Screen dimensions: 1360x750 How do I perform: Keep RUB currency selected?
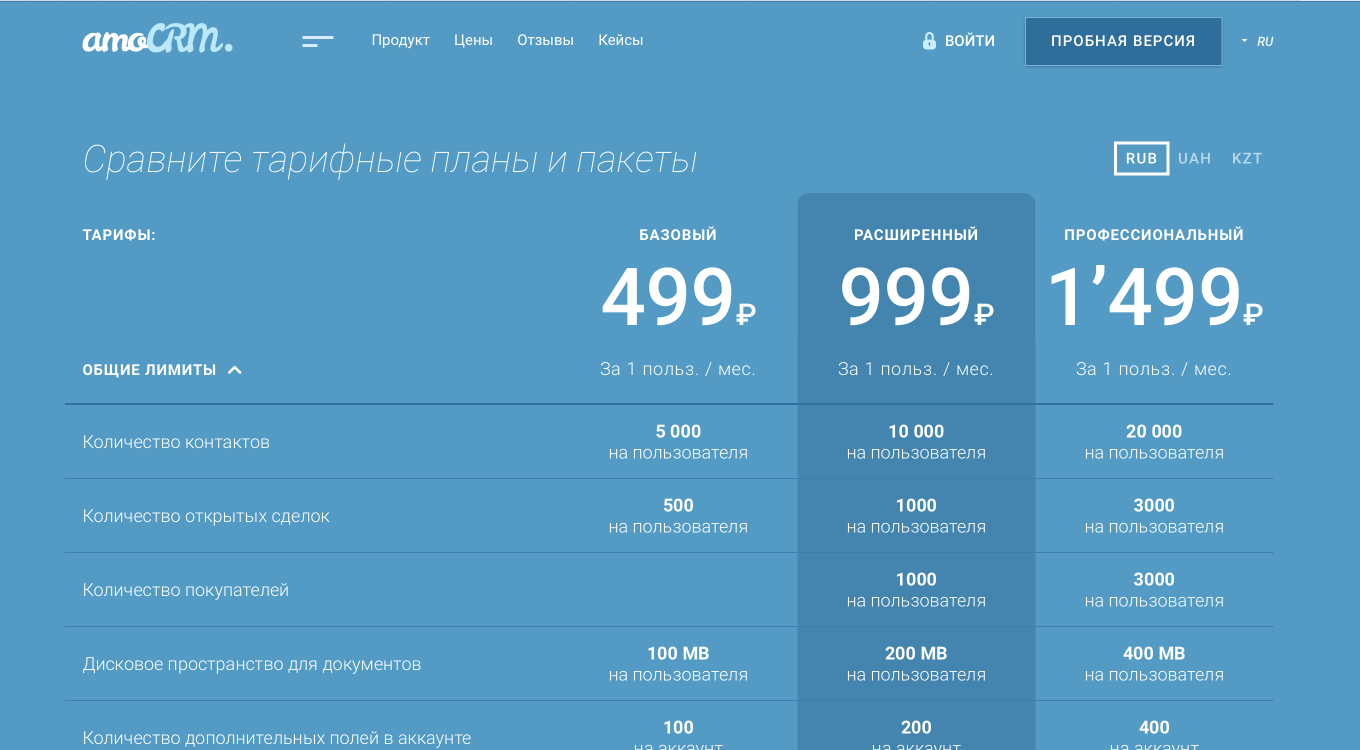(1141, 158)
